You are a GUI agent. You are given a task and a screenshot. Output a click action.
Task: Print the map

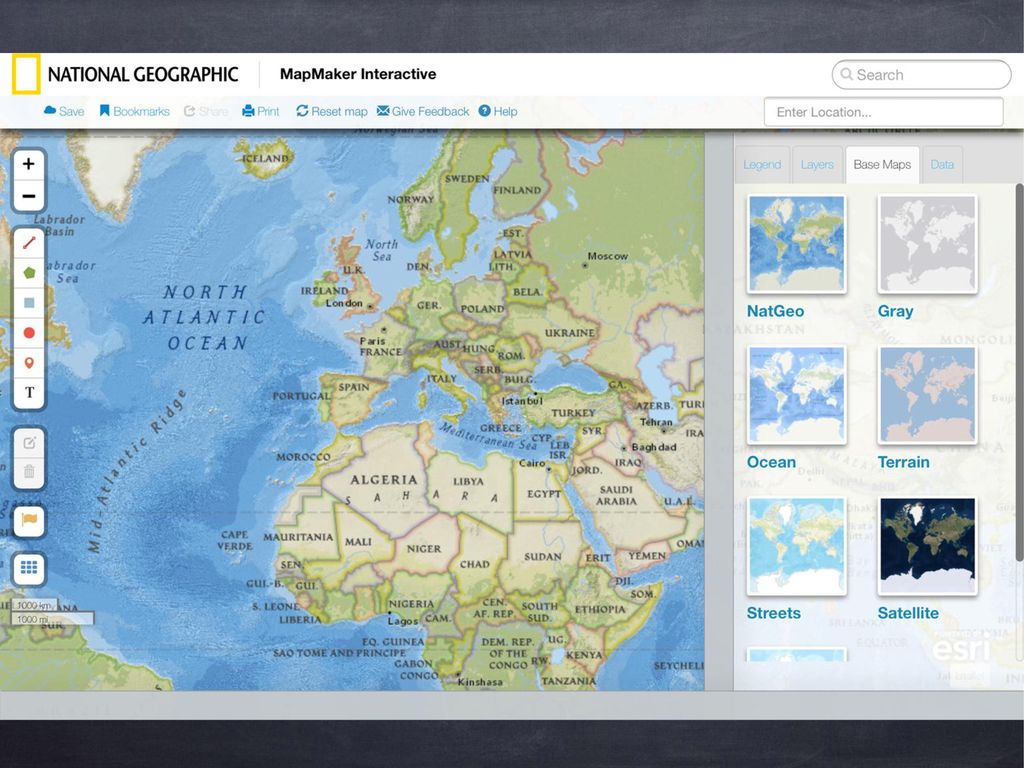(x=261, y=111)
